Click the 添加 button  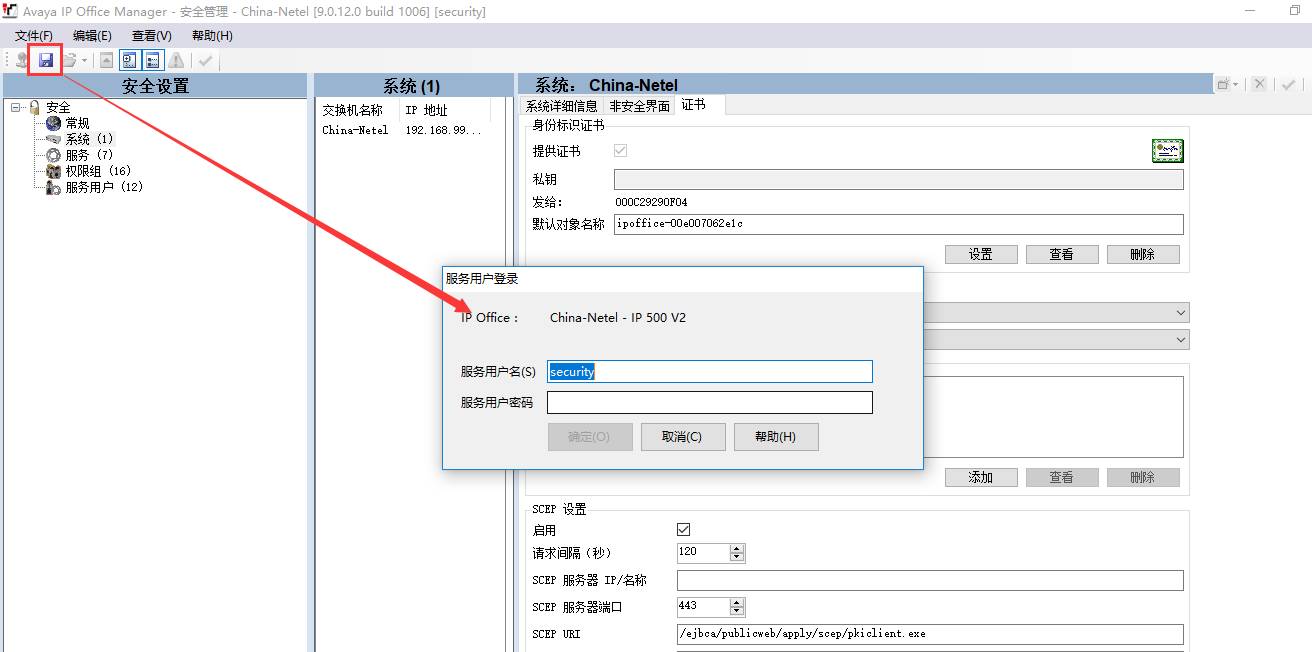(981, 477)
